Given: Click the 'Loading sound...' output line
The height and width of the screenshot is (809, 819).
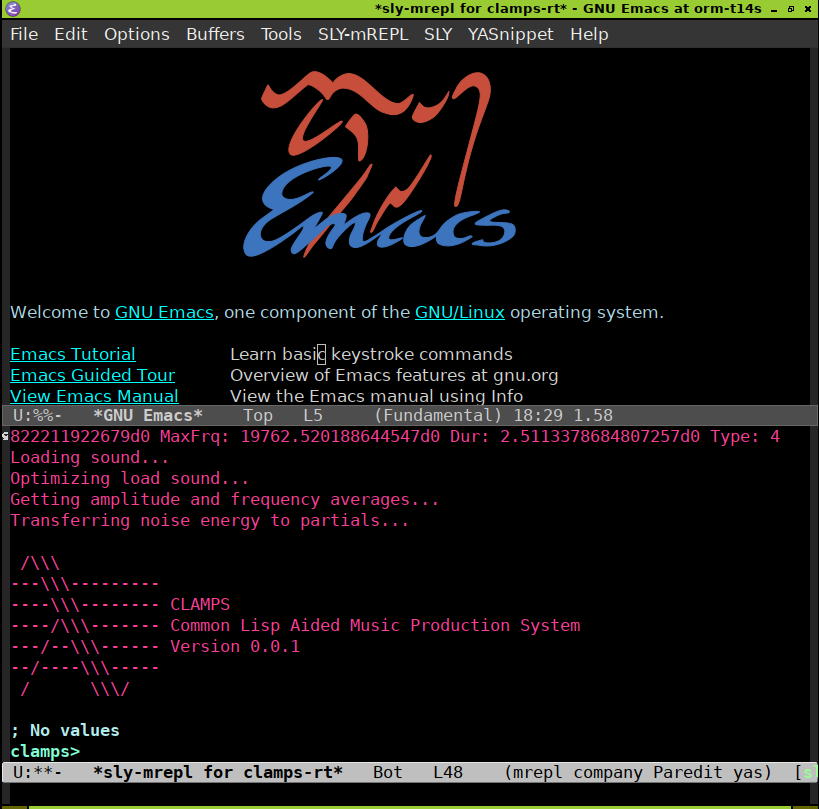Looking at the screenshot, I should (x=90, y=458).
